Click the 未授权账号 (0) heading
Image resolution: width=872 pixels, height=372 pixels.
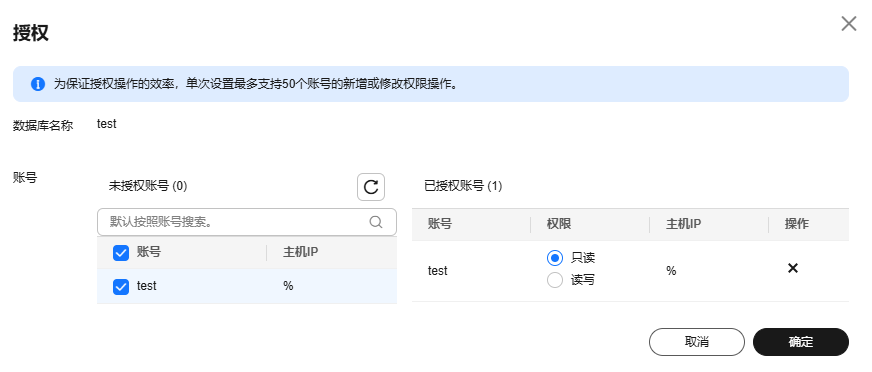pos(148,186)
